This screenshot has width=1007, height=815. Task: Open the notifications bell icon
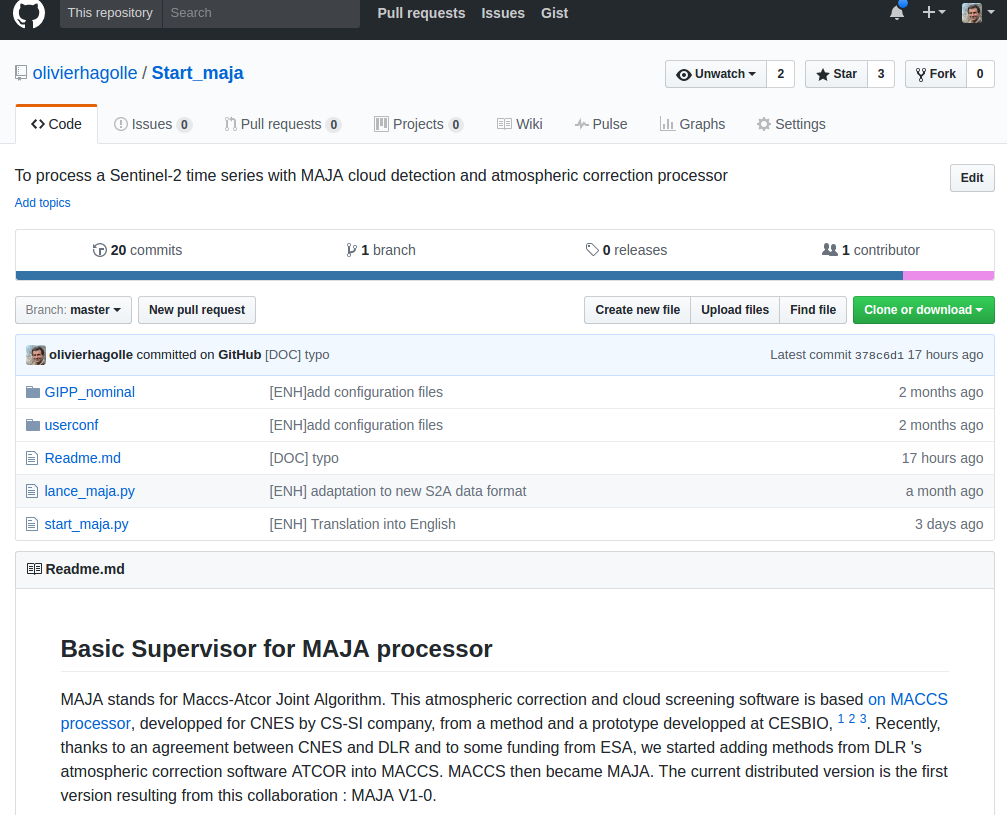pyautogui.click(x=897, y=12)
